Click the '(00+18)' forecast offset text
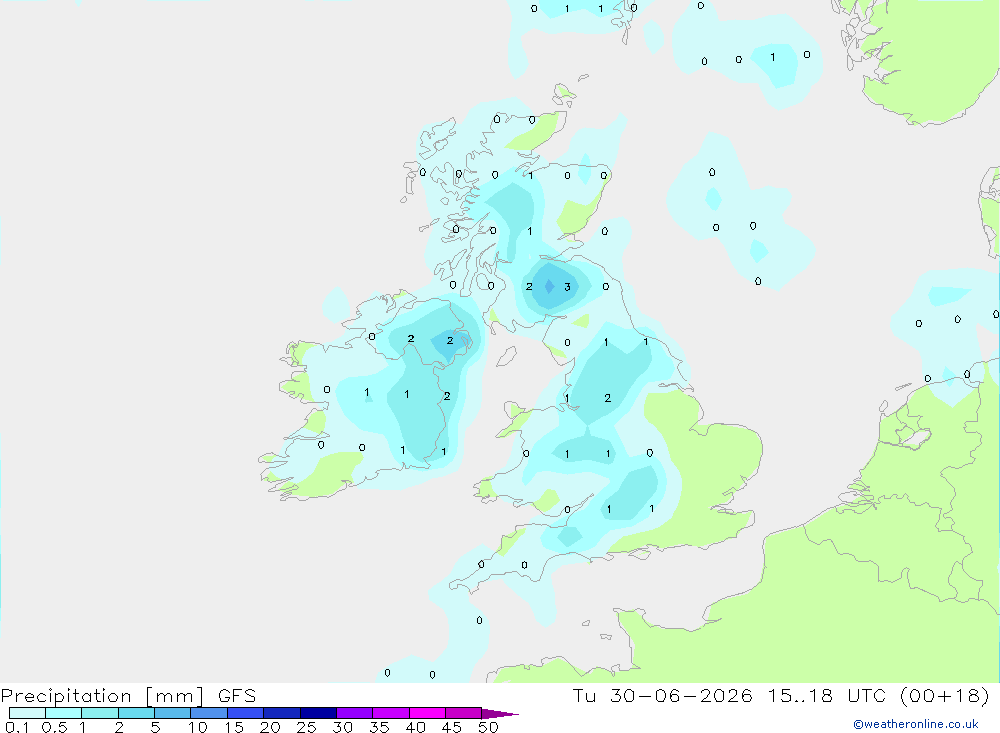Viewport: 1000px width, 733px height. click(x=945, y=695)
